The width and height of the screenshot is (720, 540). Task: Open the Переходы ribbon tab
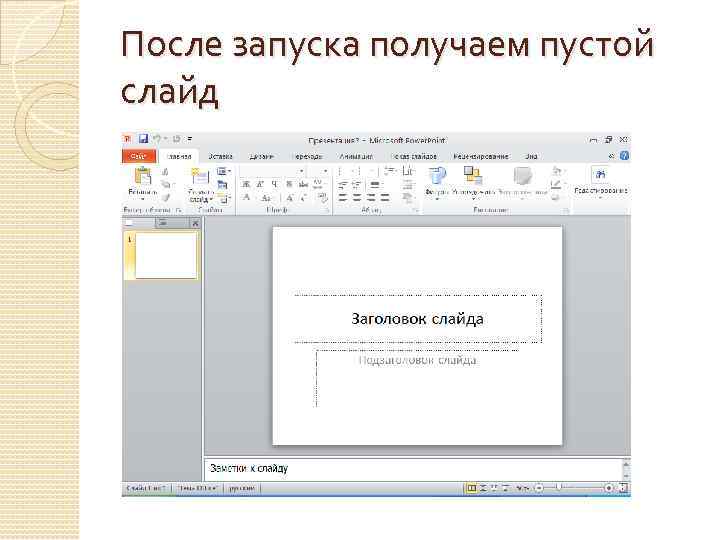[x=307, y=156]
